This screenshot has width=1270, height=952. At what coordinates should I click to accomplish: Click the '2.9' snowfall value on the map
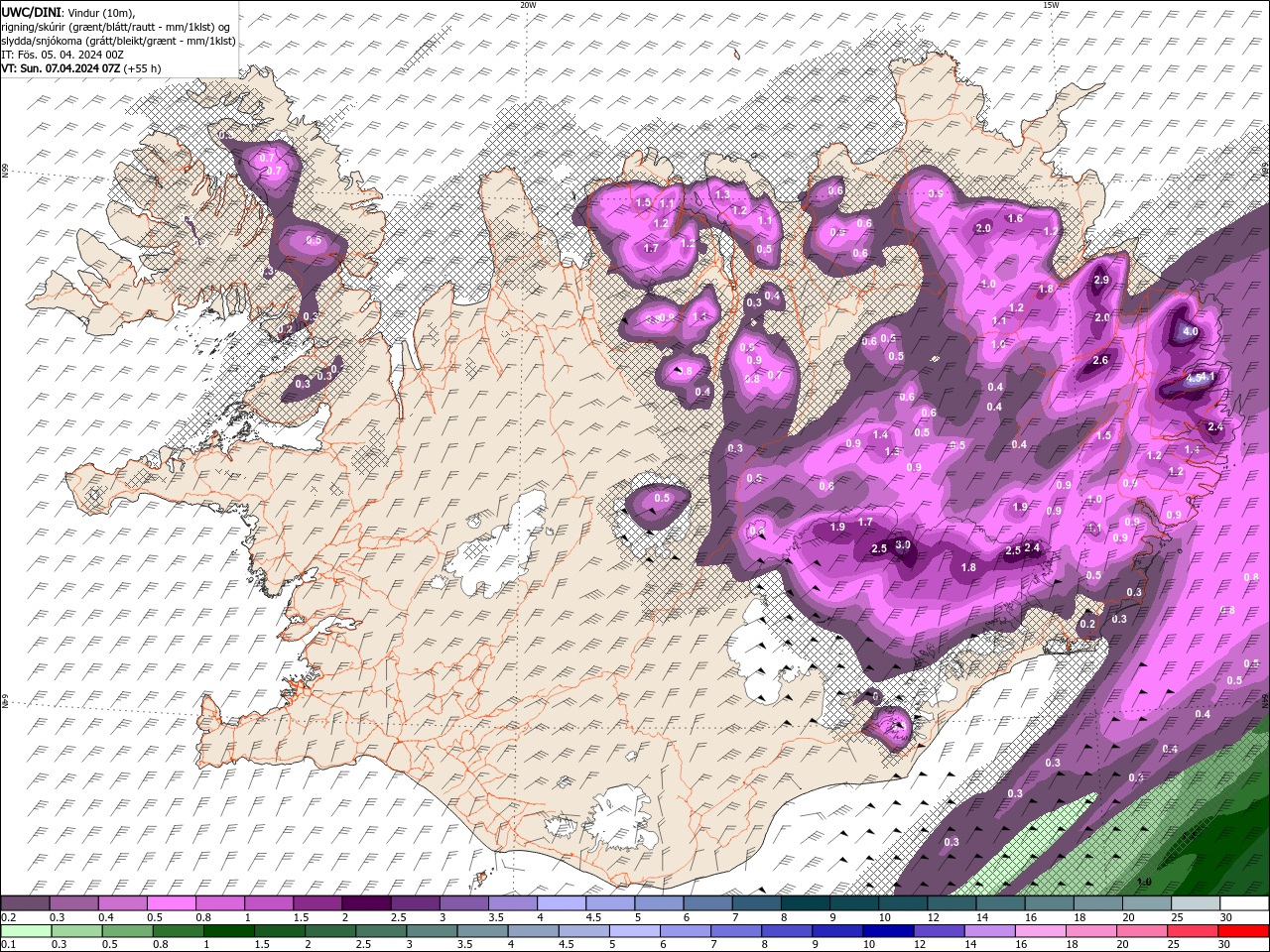[x=1101, y=281]
